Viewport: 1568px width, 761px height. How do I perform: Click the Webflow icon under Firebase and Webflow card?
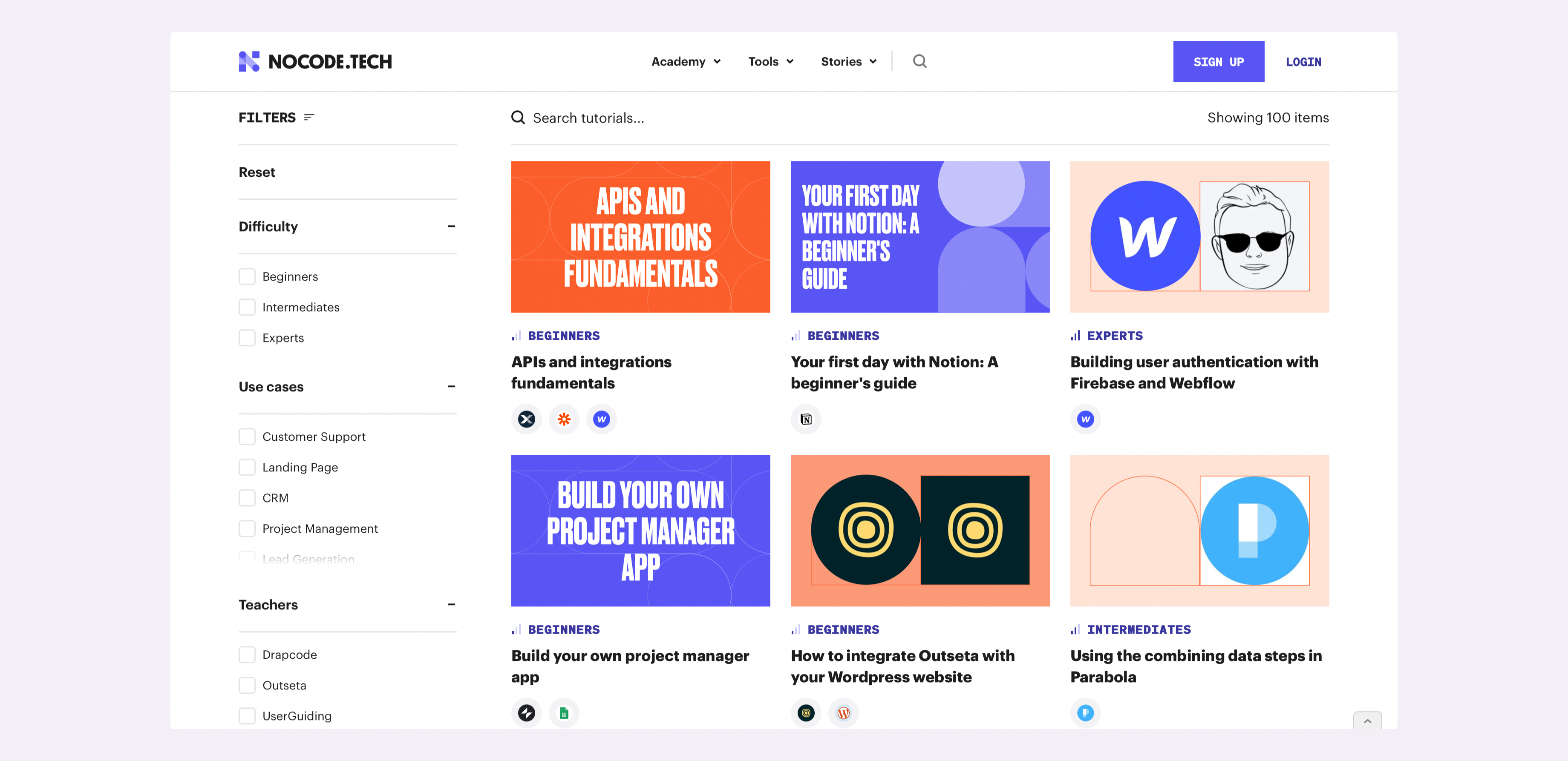pos(1085,419)
